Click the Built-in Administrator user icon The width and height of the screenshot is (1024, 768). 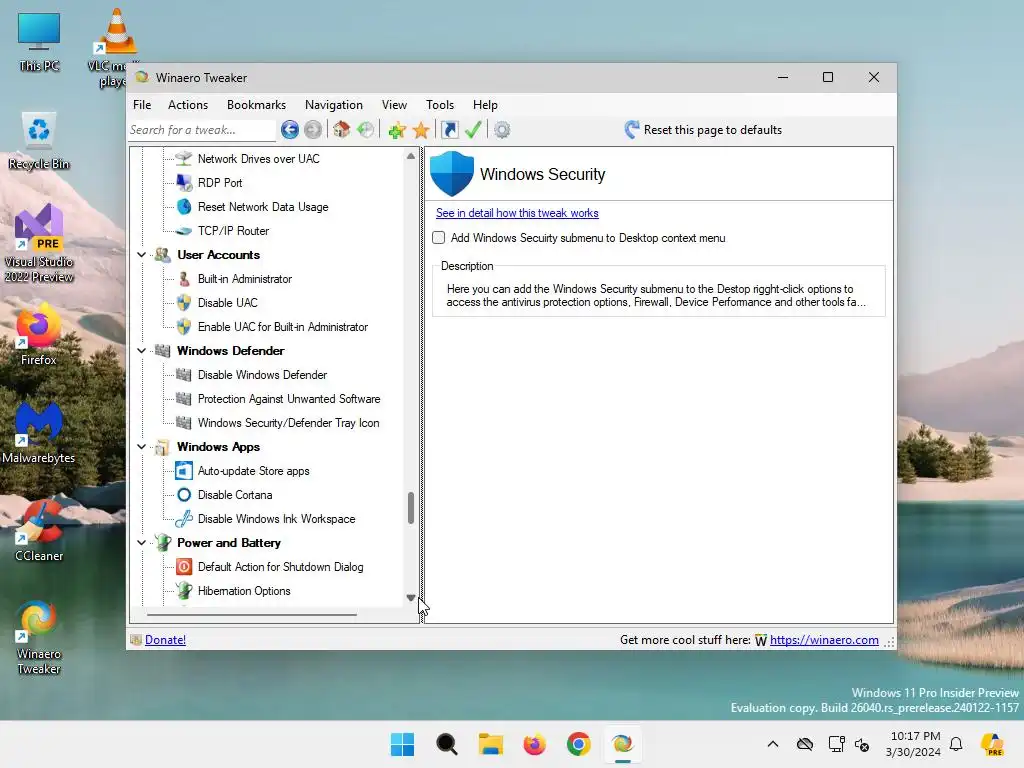point(184,279)
